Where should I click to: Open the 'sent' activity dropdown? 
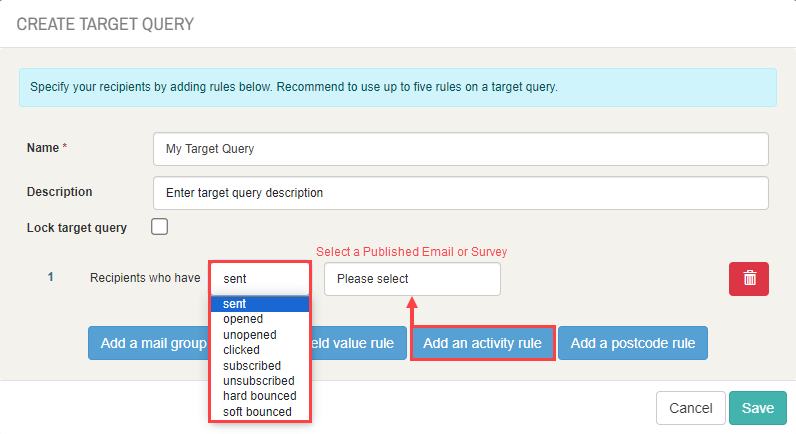pos(259,278)
